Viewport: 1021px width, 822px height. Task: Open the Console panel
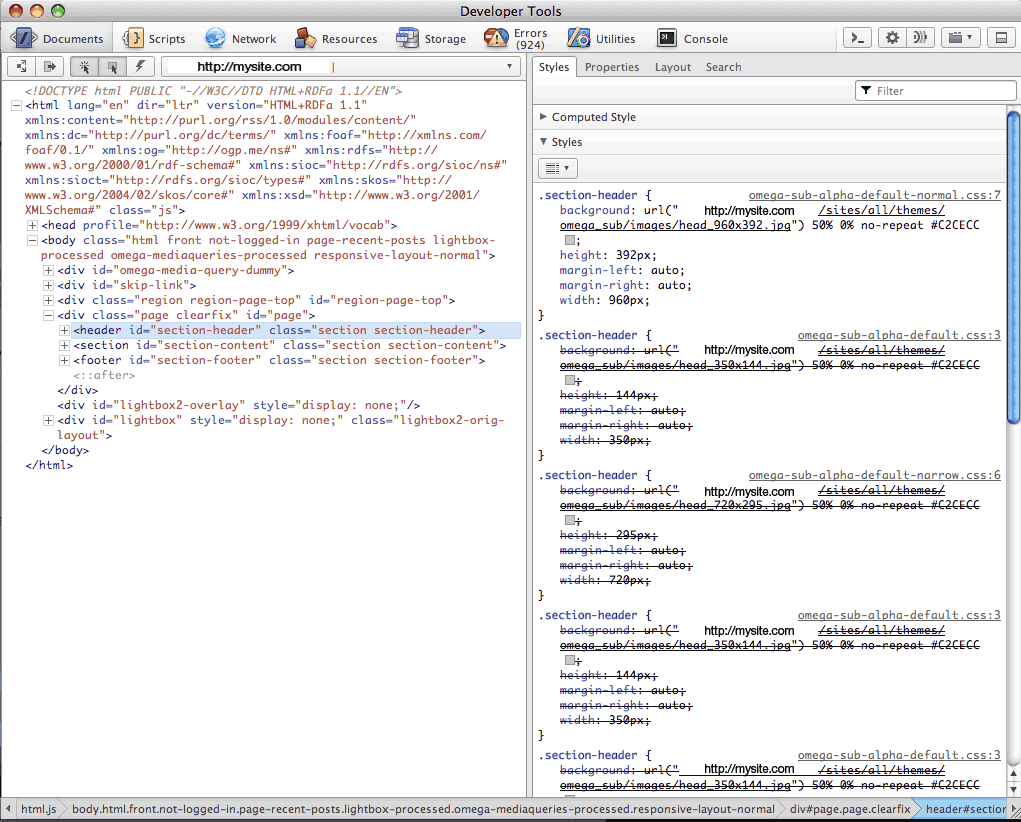point(693,38)
